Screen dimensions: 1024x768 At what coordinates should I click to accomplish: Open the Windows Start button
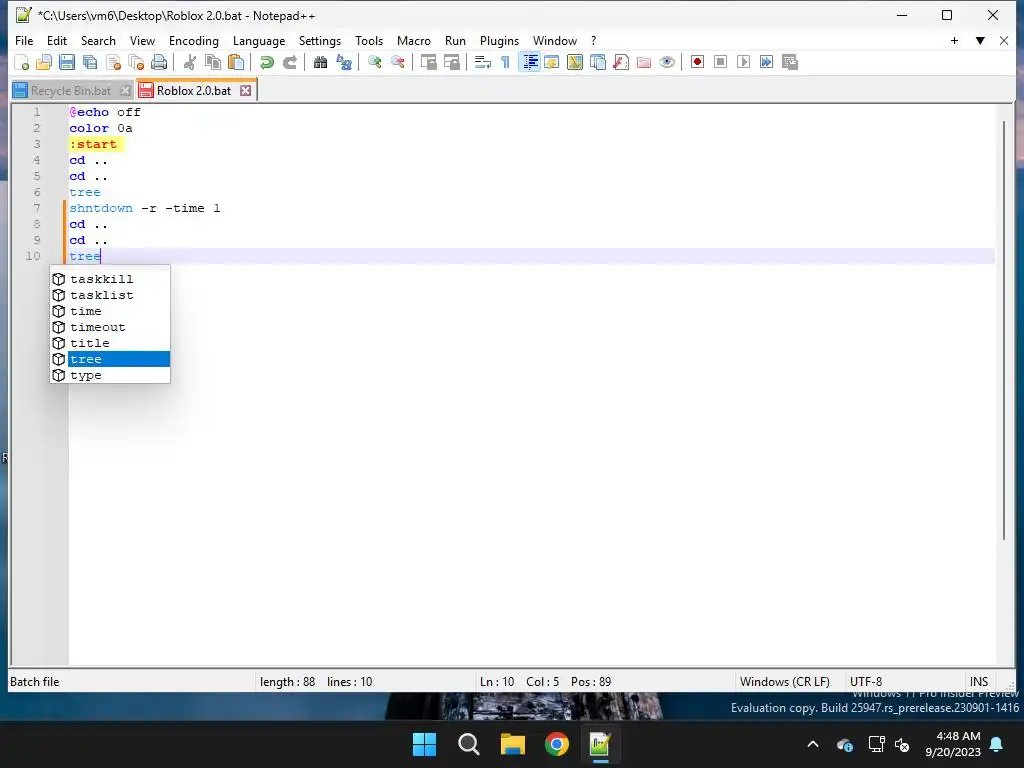point(424,744)
